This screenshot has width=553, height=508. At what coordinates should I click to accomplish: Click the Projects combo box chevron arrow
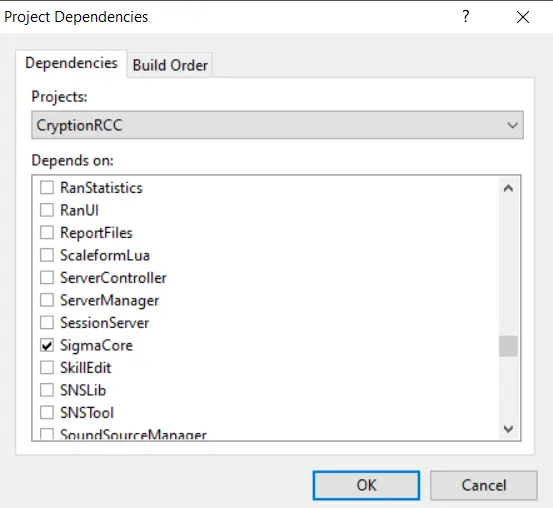pos(512,125)
